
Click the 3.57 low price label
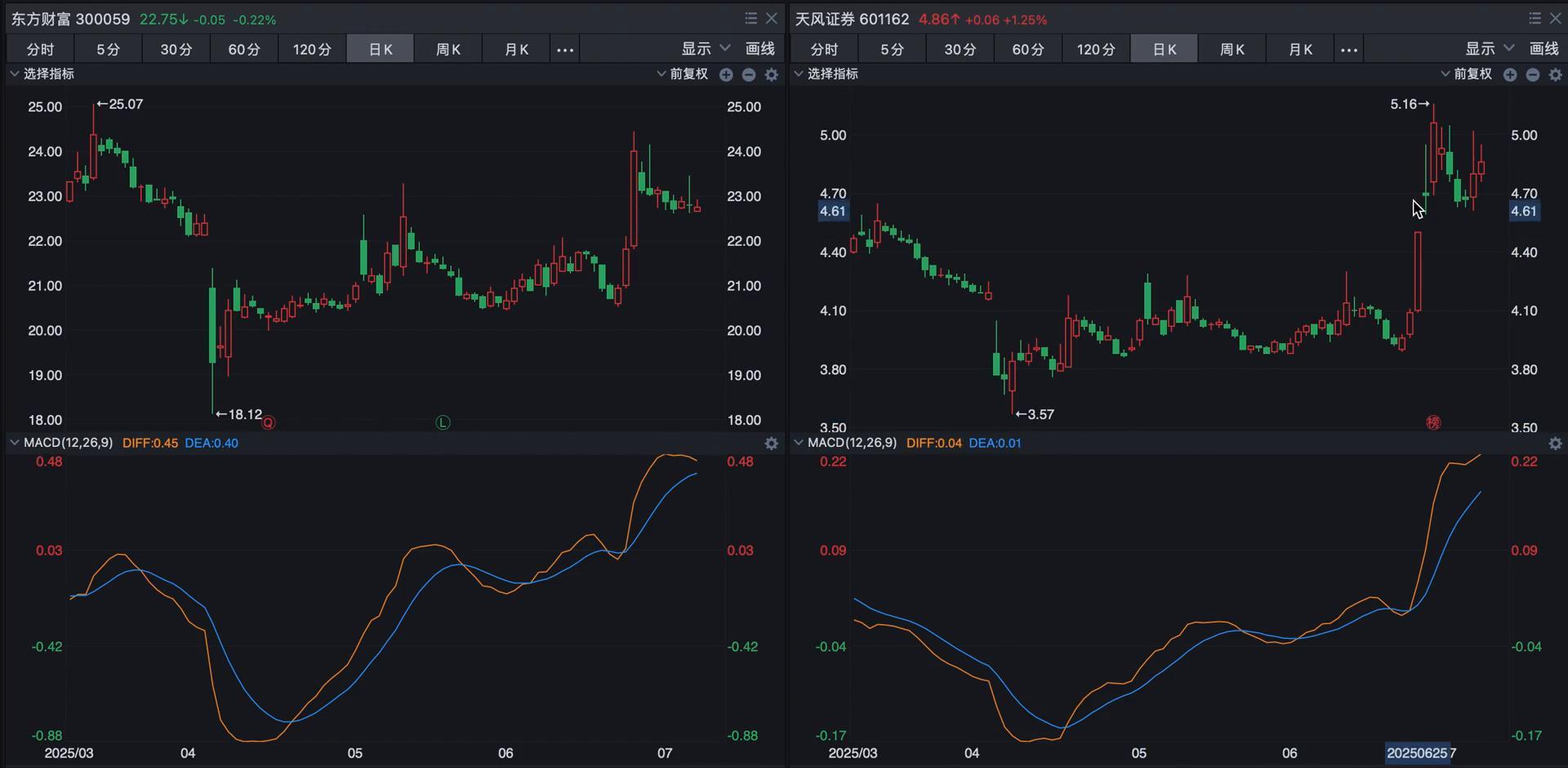tap(1035, 414)
